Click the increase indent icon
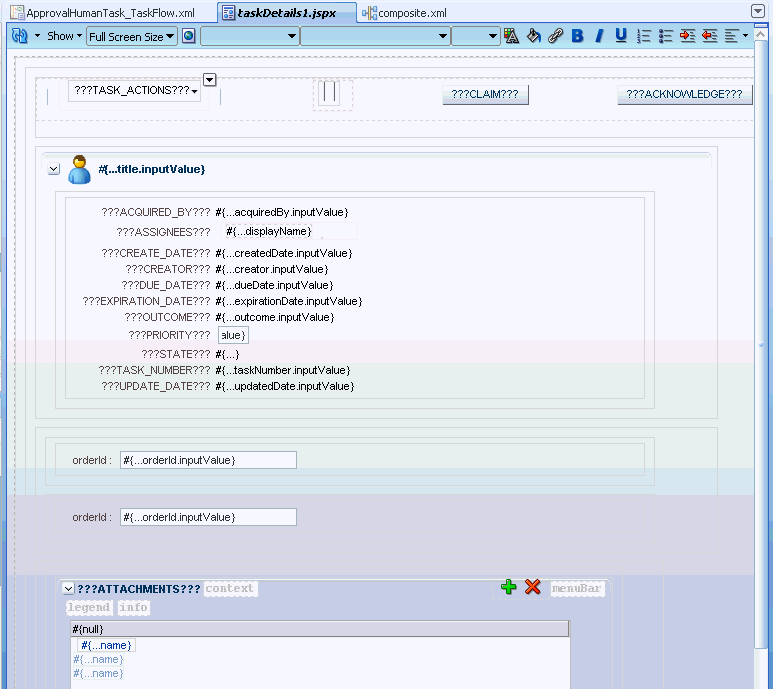 tap(687, 36)
